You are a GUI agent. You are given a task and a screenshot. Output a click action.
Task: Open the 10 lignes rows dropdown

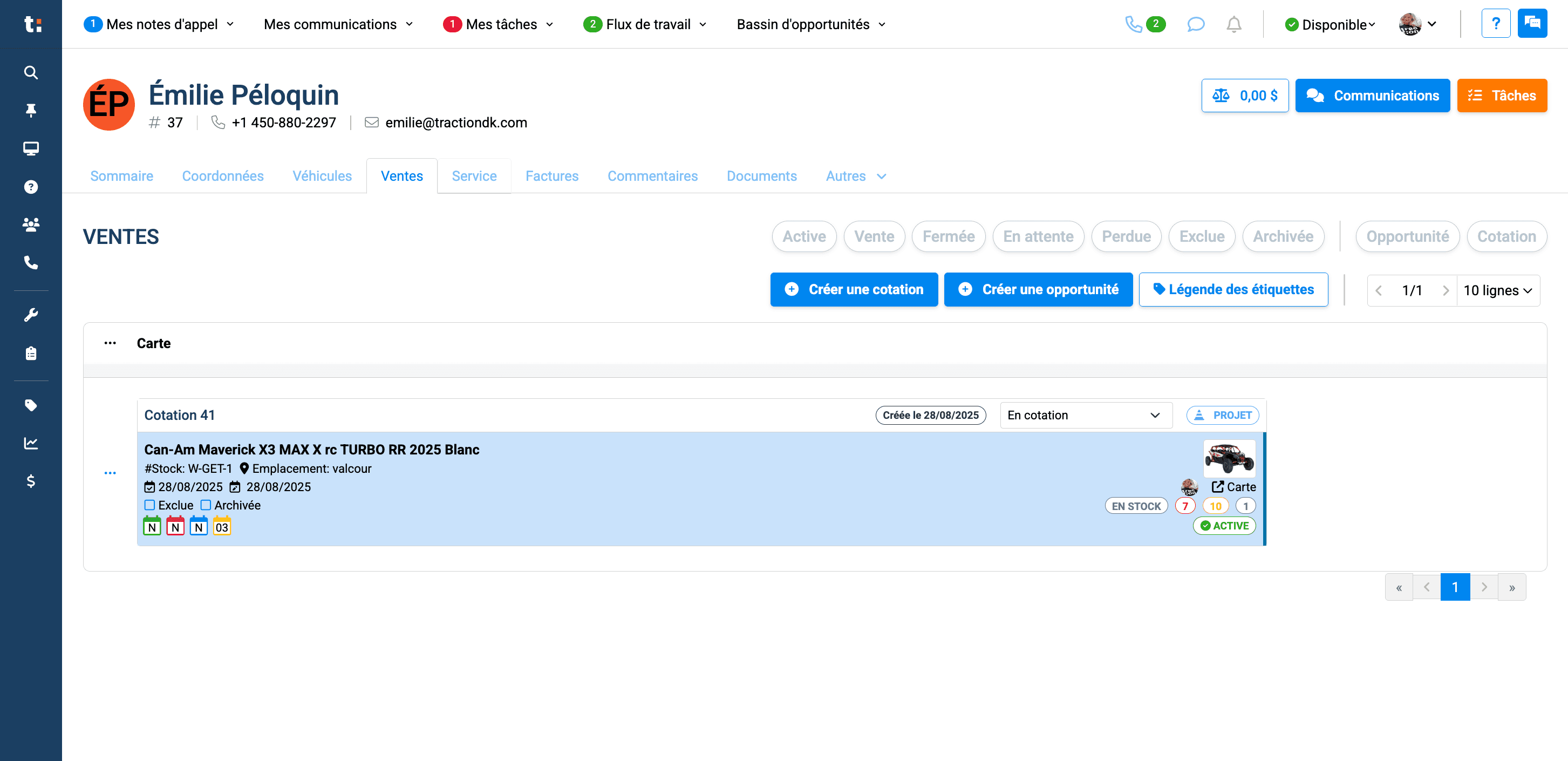point(1498,290)
